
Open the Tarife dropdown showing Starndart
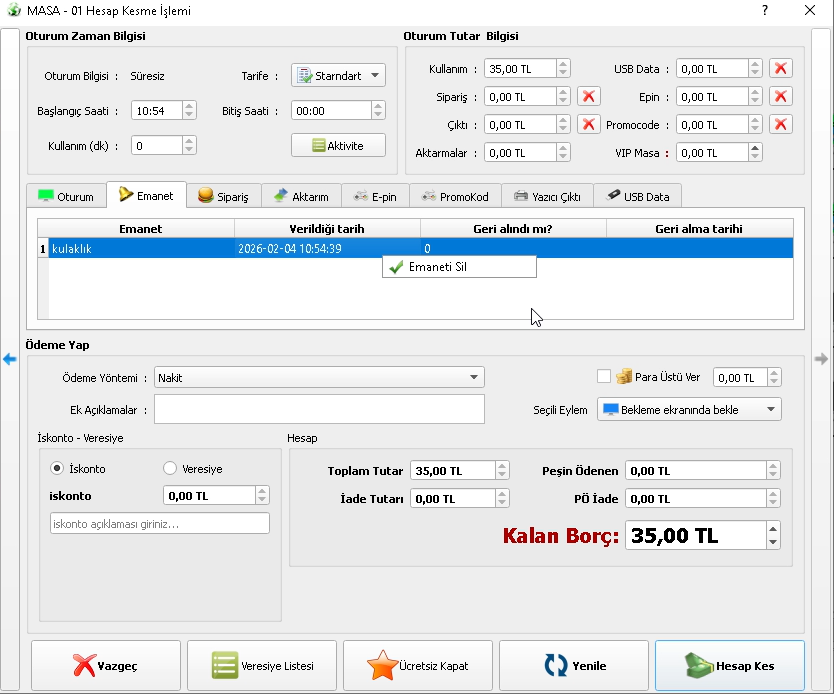tap(338, 76)
